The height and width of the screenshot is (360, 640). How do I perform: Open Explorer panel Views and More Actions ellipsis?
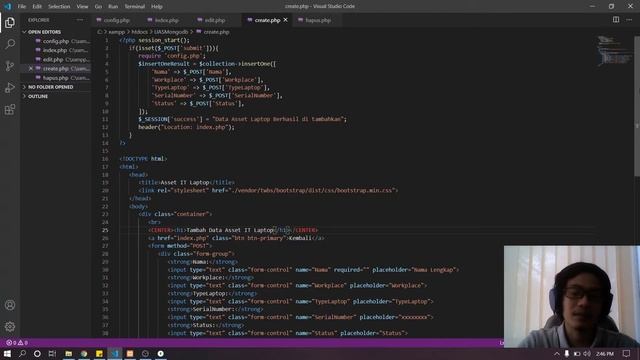80,20
